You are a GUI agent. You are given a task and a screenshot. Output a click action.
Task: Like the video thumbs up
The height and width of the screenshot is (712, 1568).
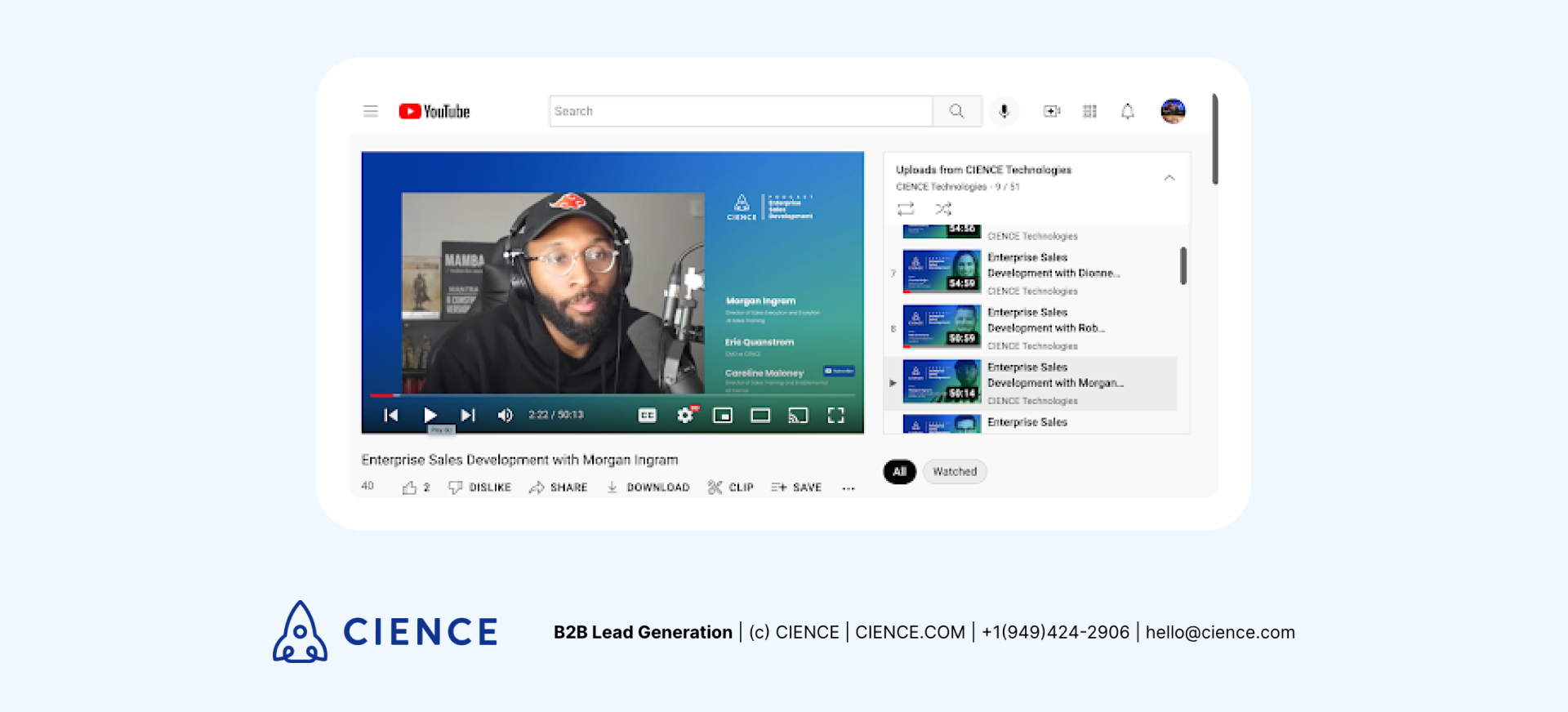pyautogui.click(x=415, y=487)
